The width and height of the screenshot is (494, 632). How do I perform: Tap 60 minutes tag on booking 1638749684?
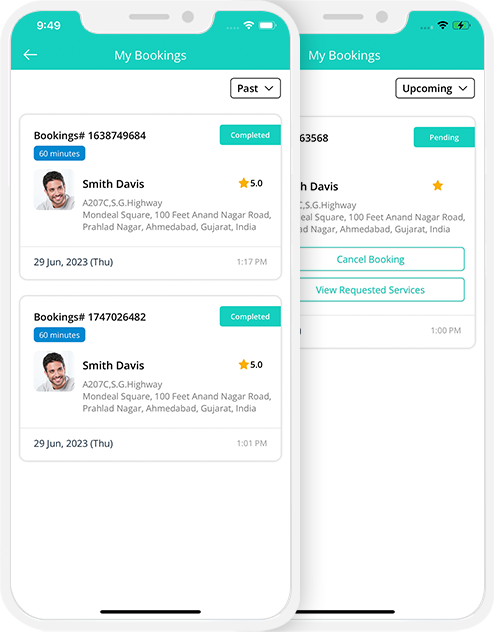[x=59, y=153]
